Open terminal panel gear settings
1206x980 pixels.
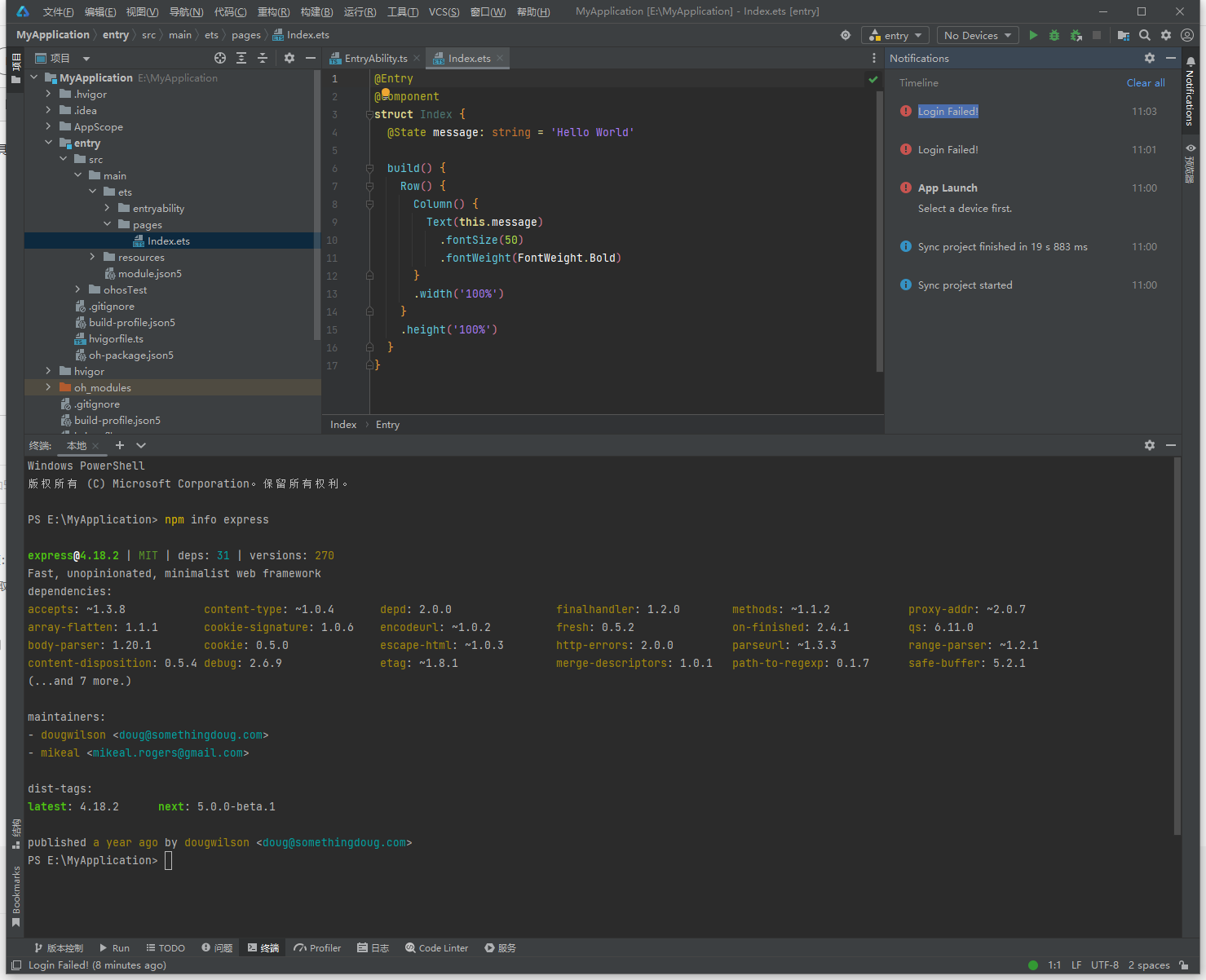1150,445
